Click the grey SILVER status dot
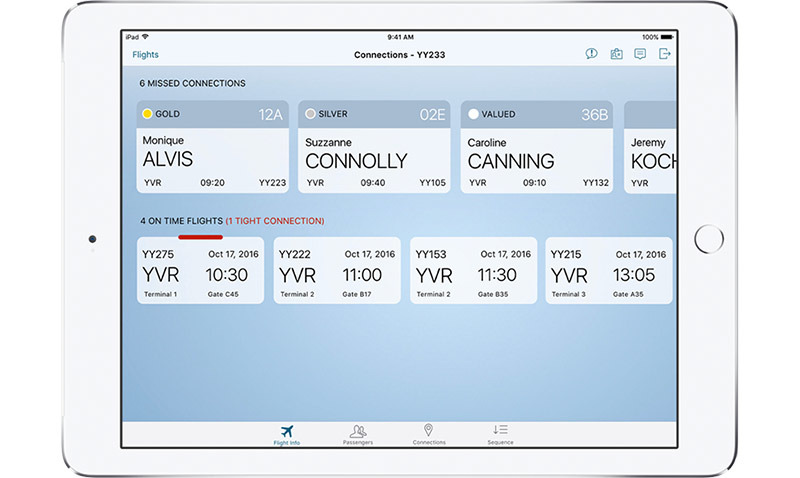Screen dimensions: 800x478 pyautogui.click(x=310, y=114)
